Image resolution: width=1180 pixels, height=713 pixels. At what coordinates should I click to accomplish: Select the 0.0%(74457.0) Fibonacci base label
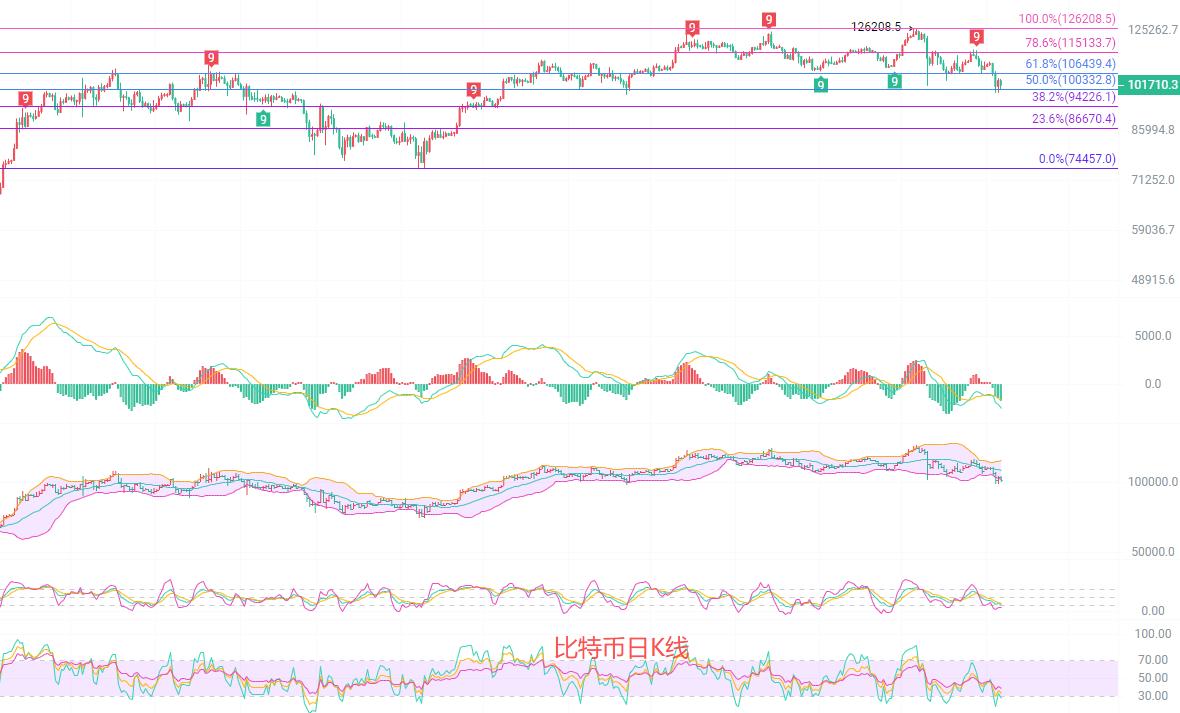(x=1077, y=159)
